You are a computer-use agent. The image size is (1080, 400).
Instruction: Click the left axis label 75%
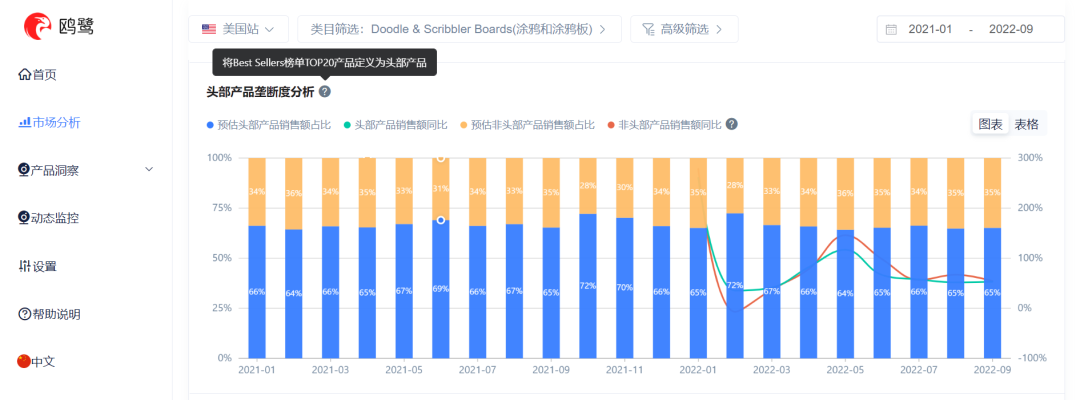pos(222,208)
